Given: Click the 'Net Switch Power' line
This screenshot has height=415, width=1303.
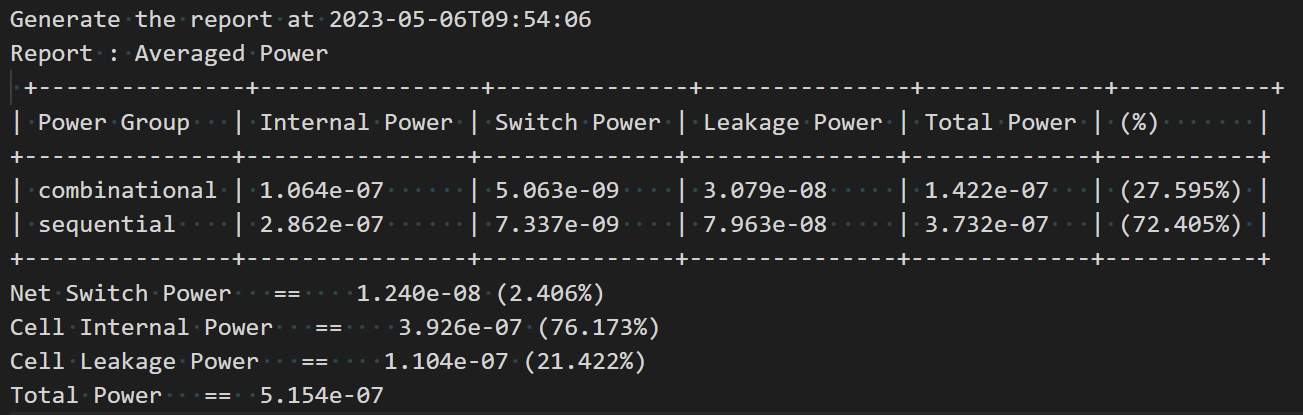Looking at the screenshot, I should coord(306,293).
